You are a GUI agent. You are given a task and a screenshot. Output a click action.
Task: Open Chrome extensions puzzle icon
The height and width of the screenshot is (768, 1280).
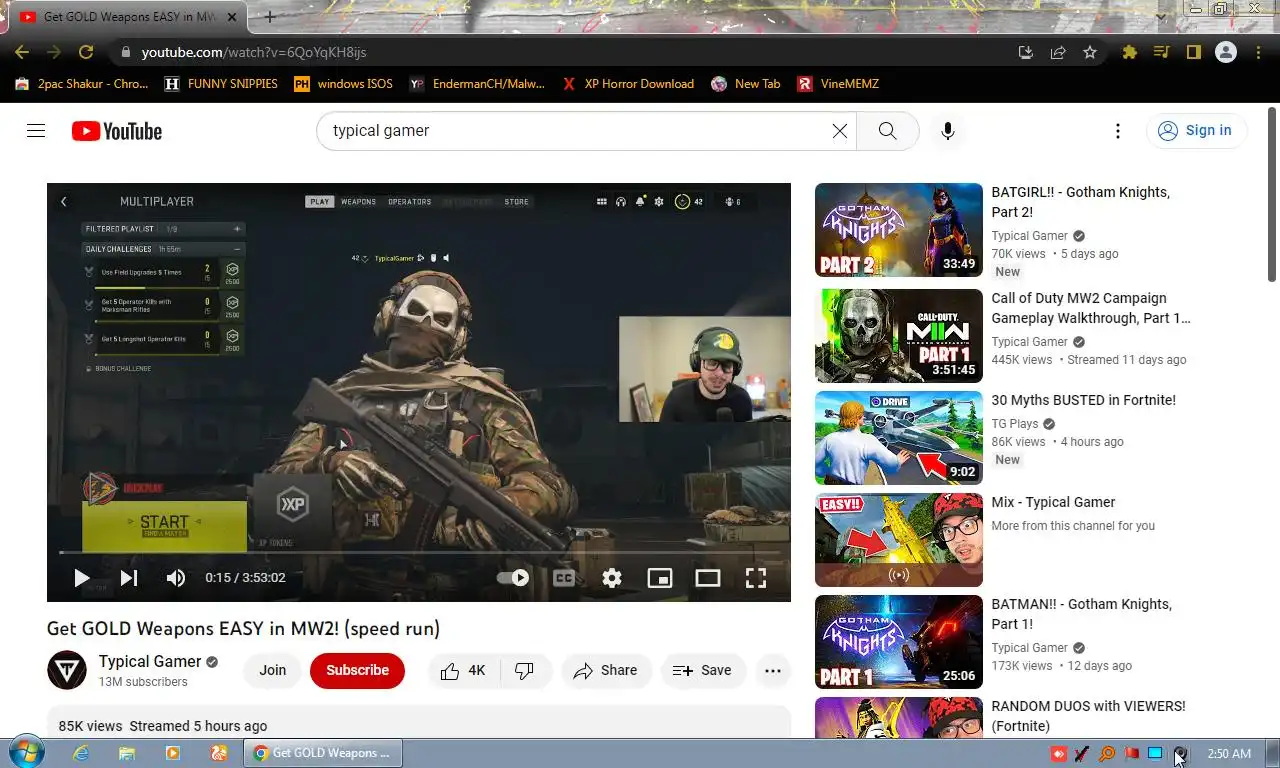(1130, 52)
